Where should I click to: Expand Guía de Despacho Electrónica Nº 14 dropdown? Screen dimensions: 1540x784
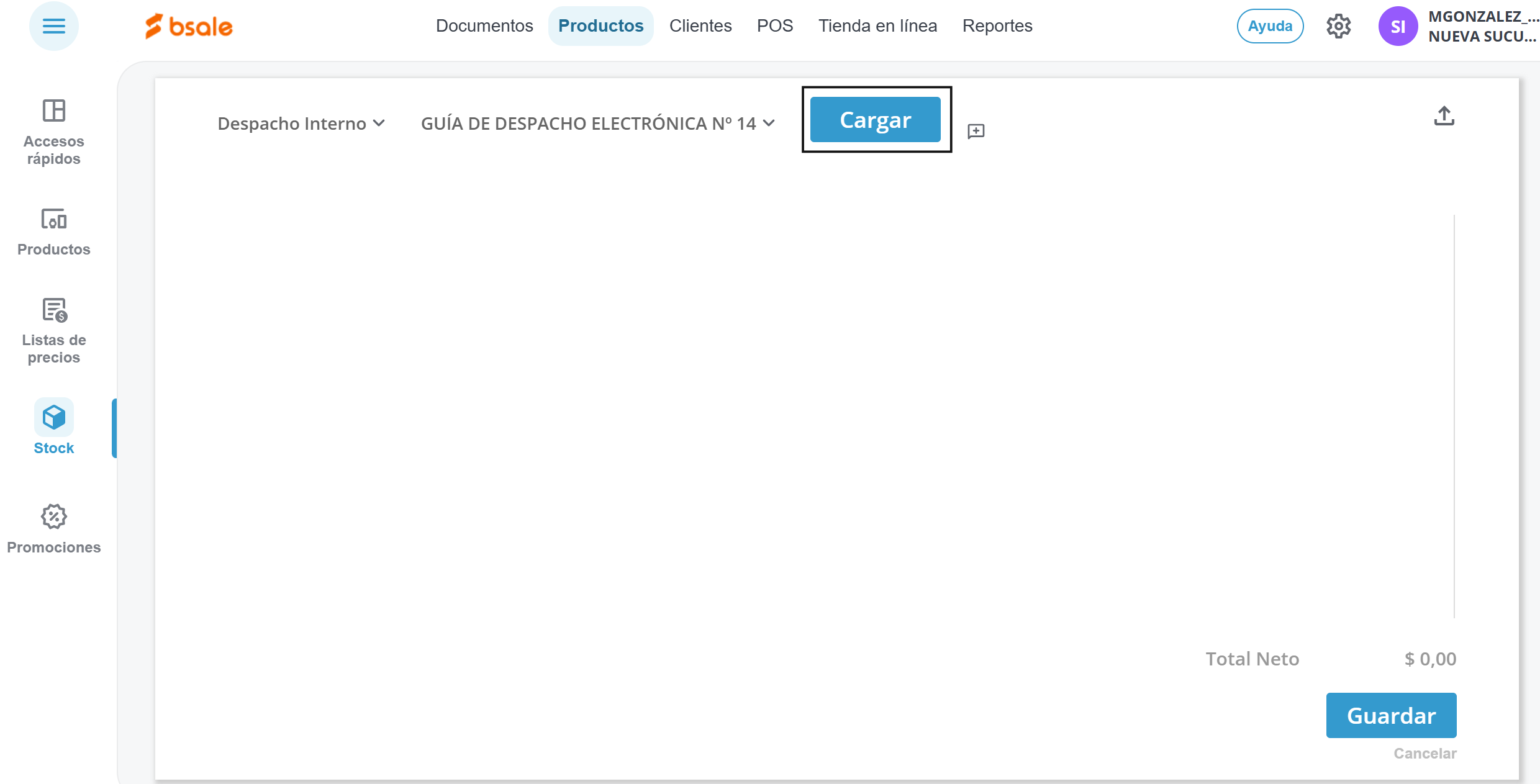coord(597,124)
